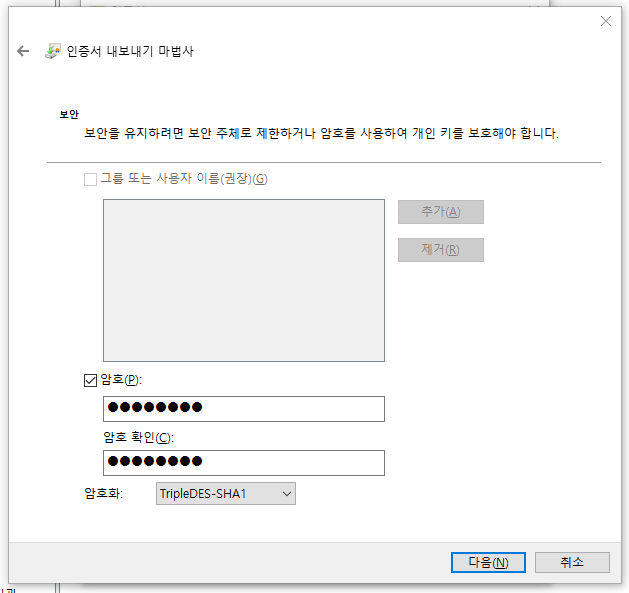Viewport: 629px width, 593px height.
Task: Cancel the wizard with 취소
Action: click(571, 562)
